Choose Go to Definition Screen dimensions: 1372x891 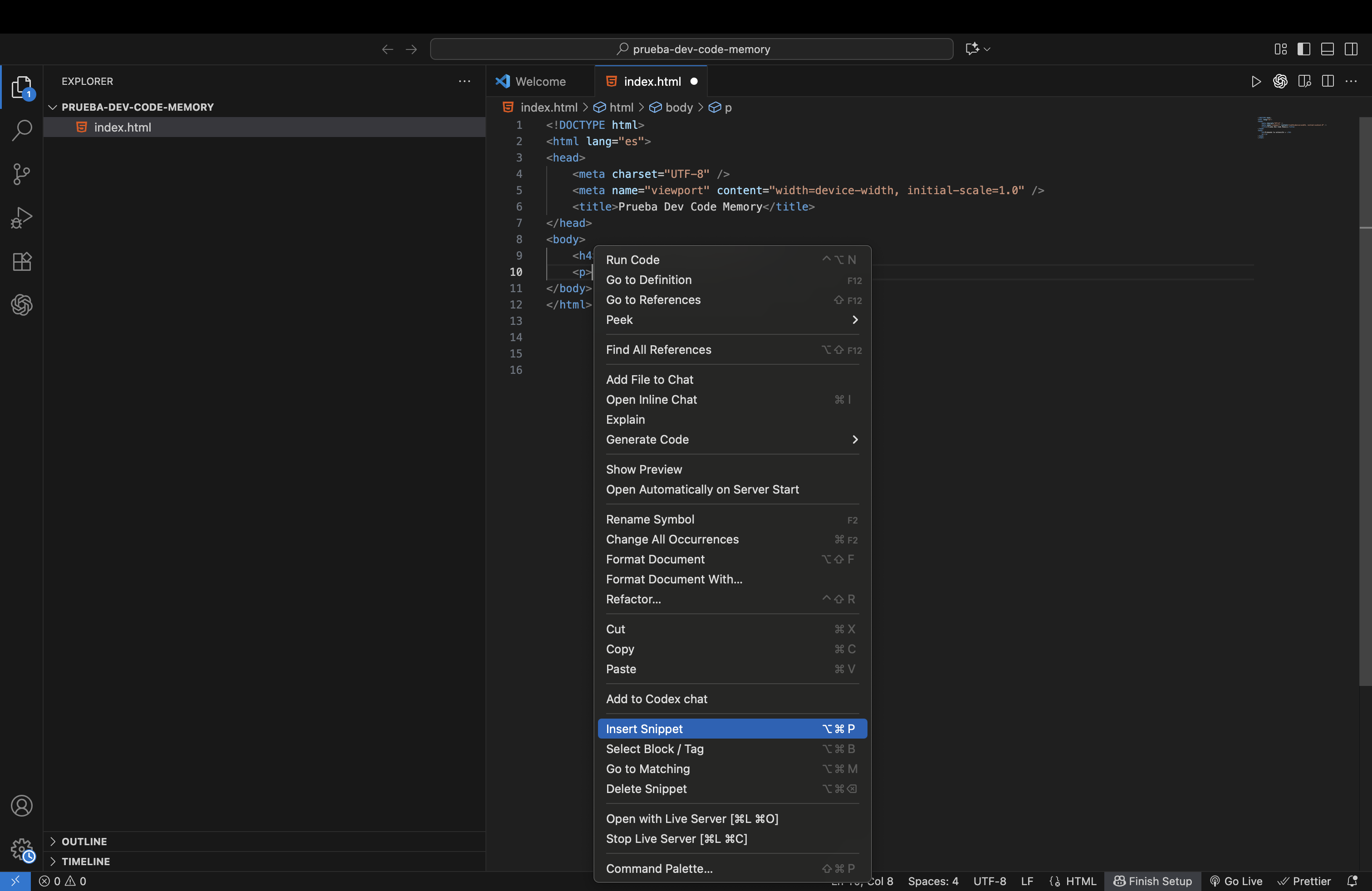[x=732, y=280]
